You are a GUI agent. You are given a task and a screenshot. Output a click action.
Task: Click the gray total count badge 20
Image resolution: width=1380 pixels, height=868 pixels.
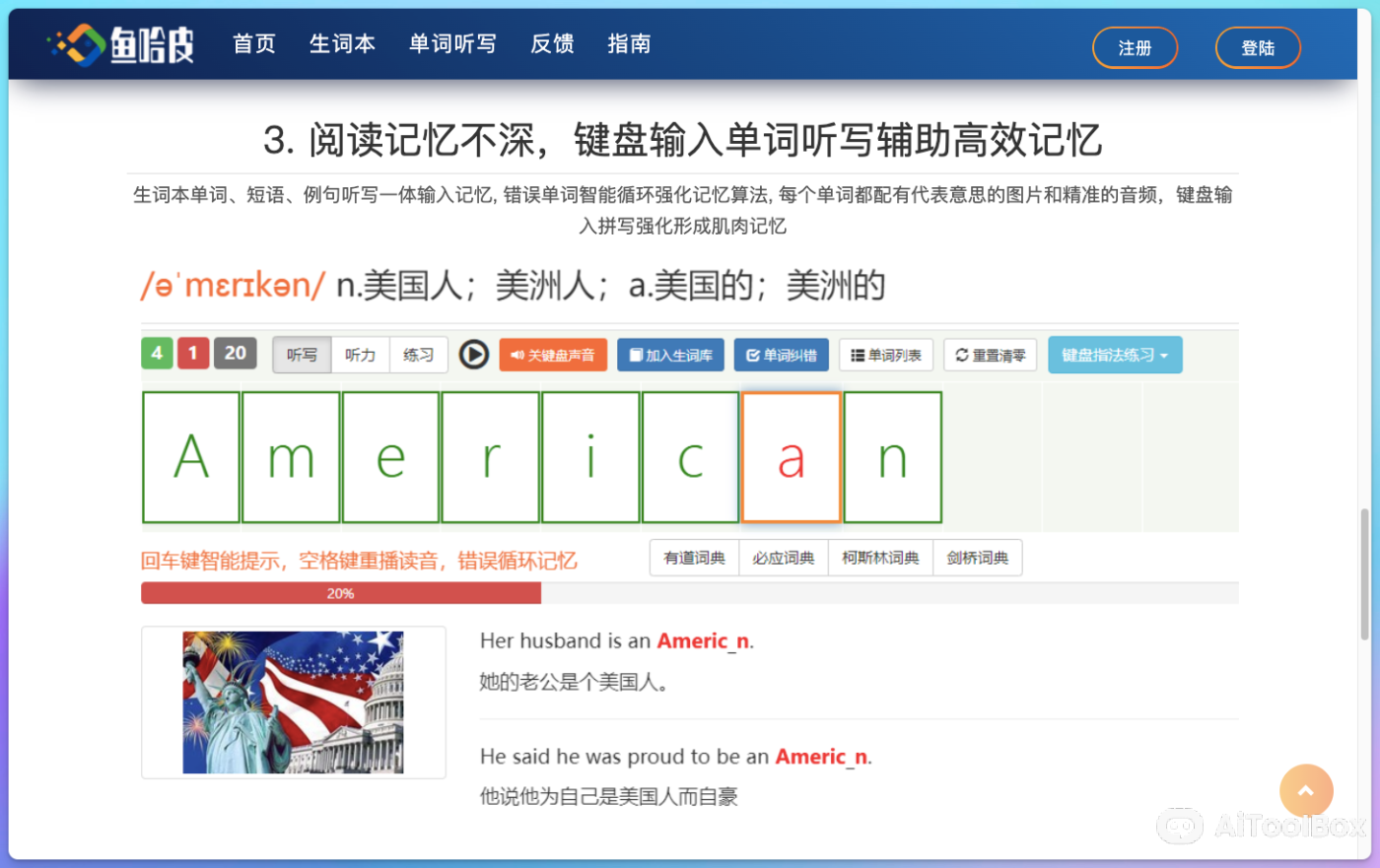click(x=235, y=353)
